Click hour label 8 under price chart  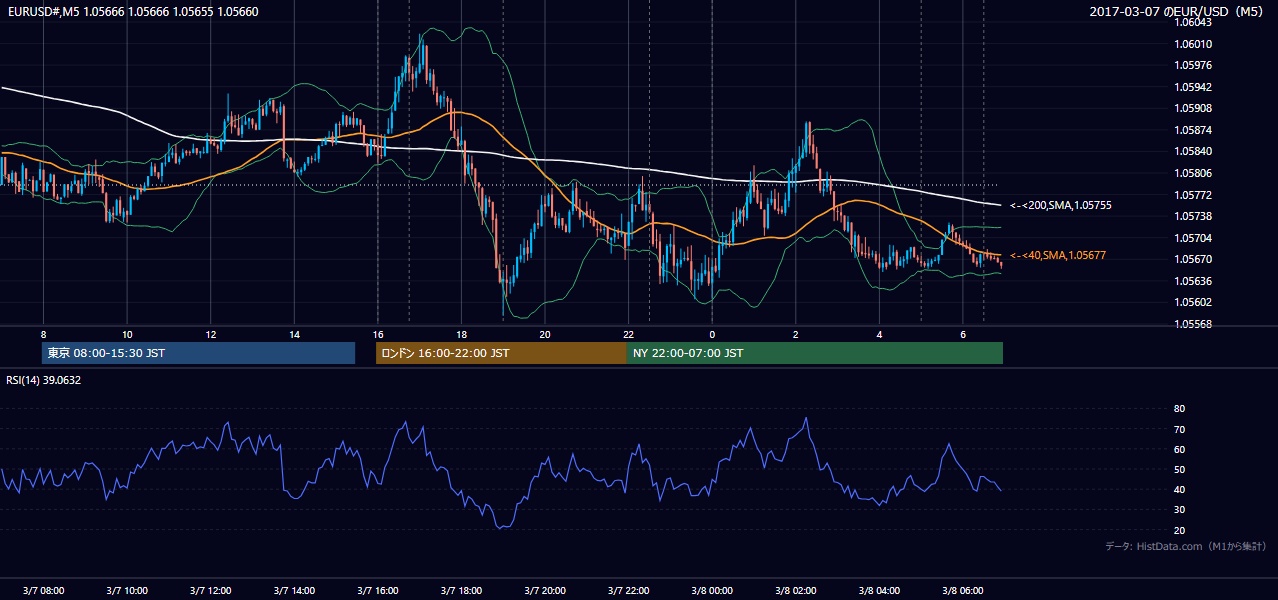click(x=43, y=334)
